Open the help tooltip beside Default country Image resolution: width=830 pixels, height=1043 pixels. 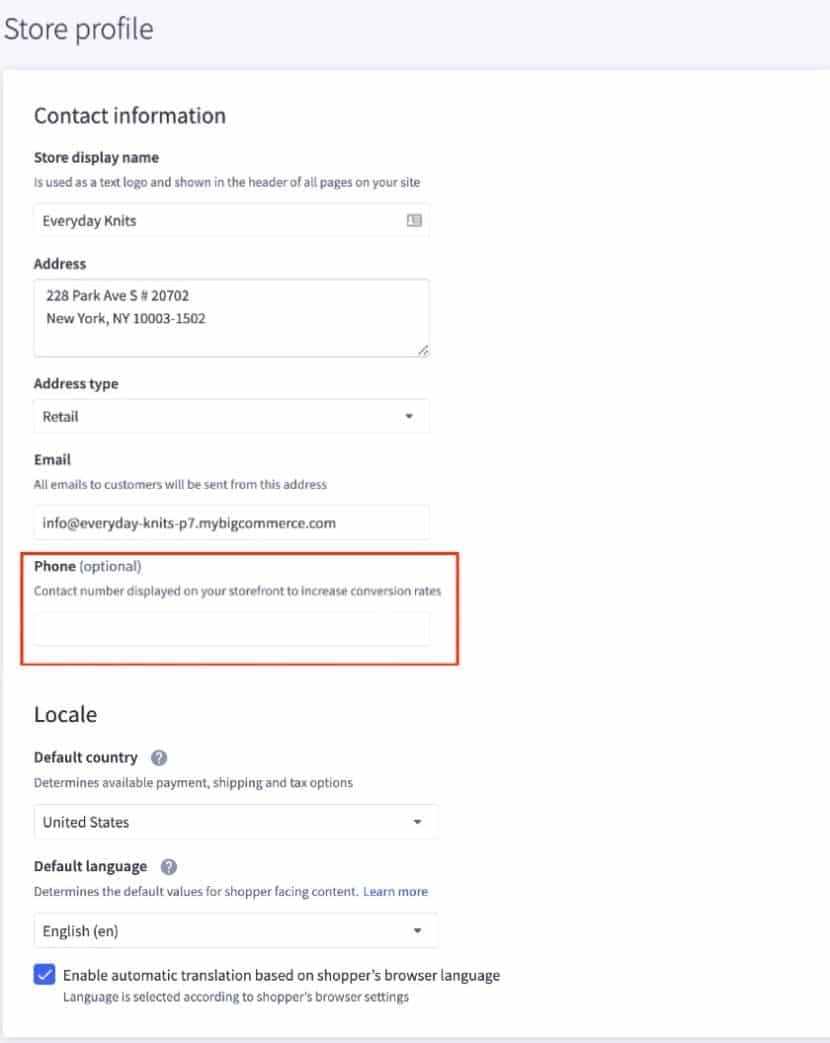coord(158,757)
